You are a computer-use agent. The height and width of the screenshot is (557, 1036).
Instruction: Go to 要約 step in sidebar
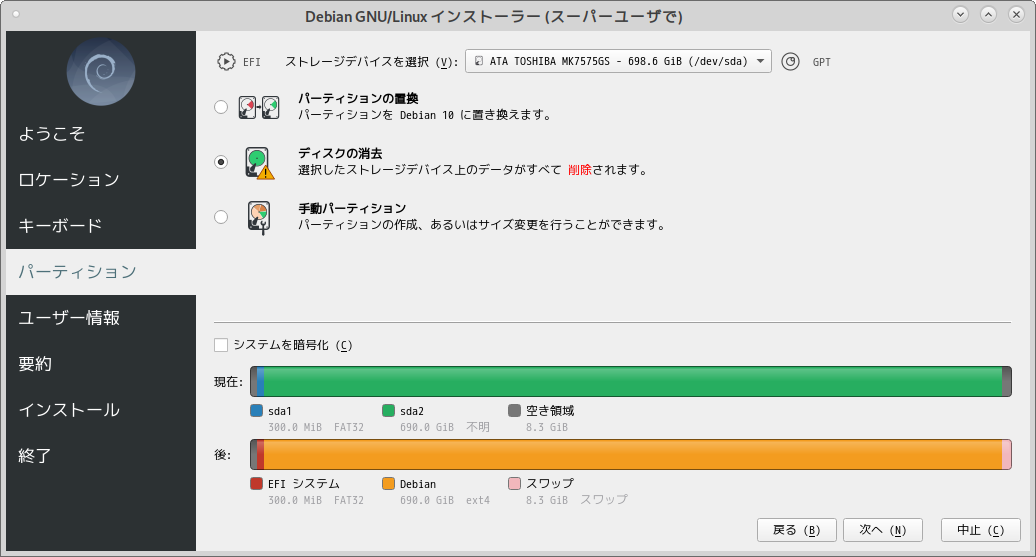101,364
